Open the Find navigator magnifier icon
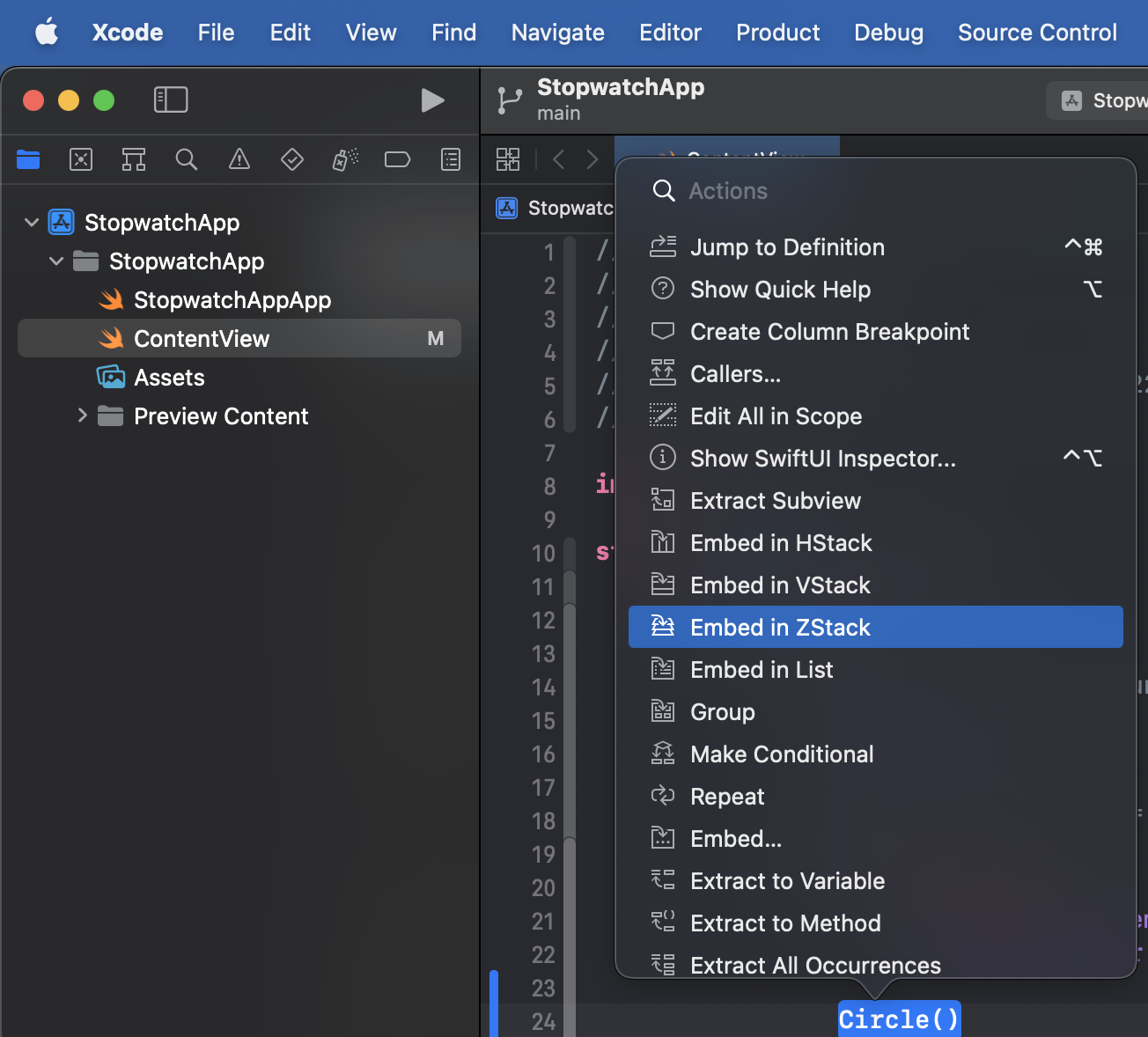This screenshot has width=1148, height=1037. coord(187,159)
